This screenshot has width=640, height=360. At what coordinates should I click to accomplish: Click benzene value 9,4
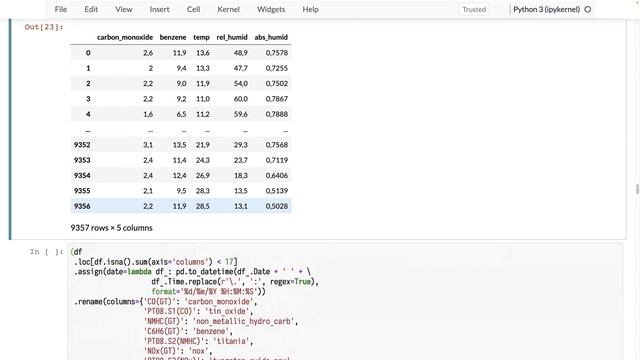click(181, 68)
